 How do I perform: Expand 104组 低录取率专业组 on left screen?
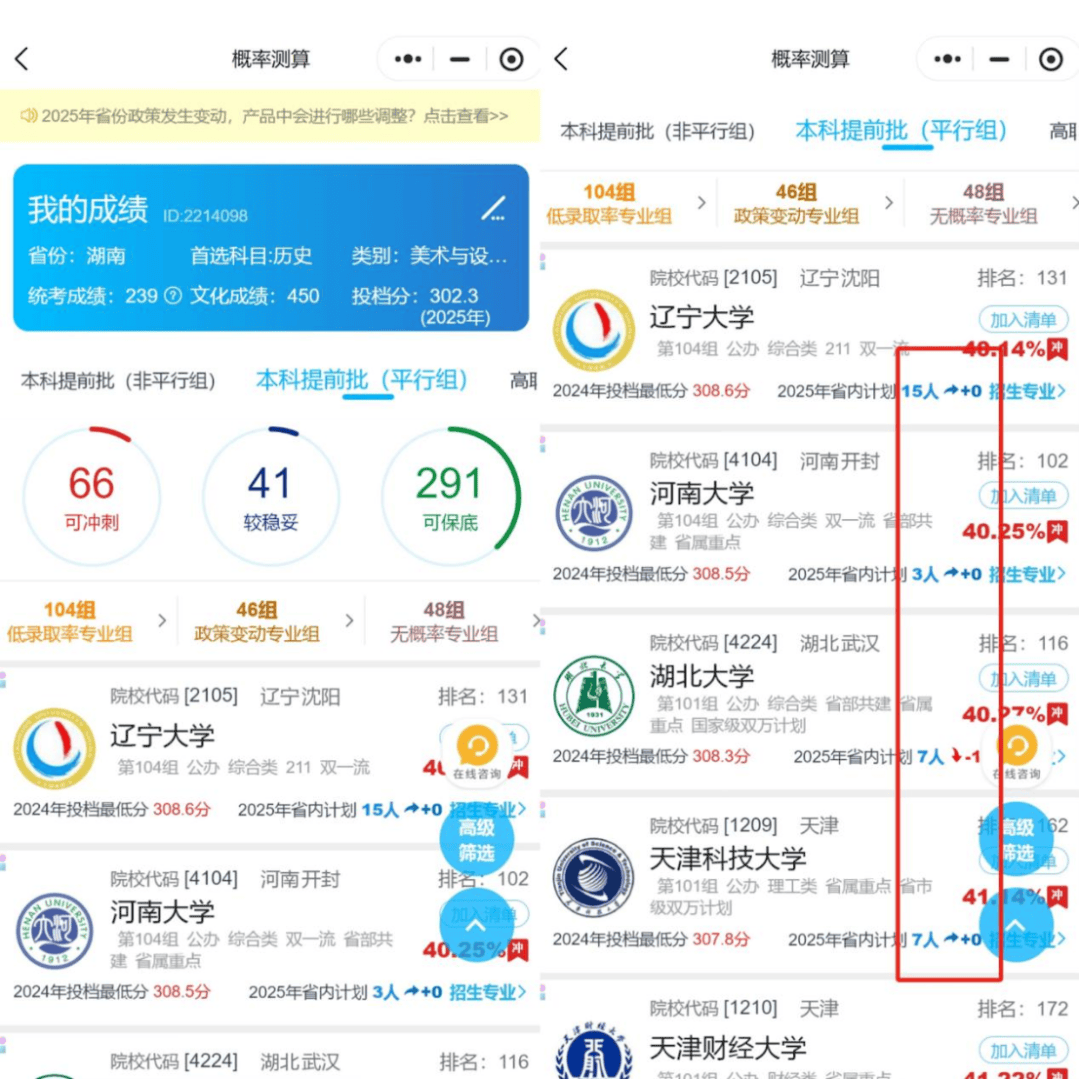click(86, 622)
